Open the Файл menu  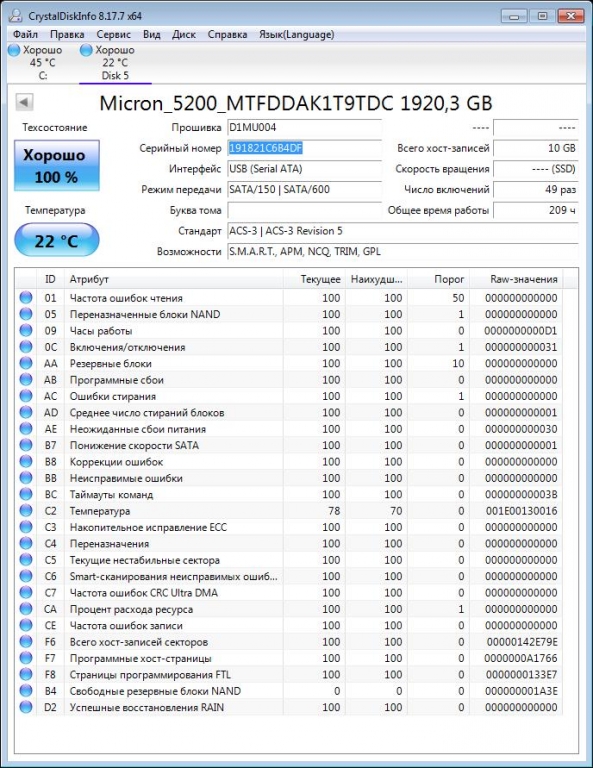click(x=25, y=35)
